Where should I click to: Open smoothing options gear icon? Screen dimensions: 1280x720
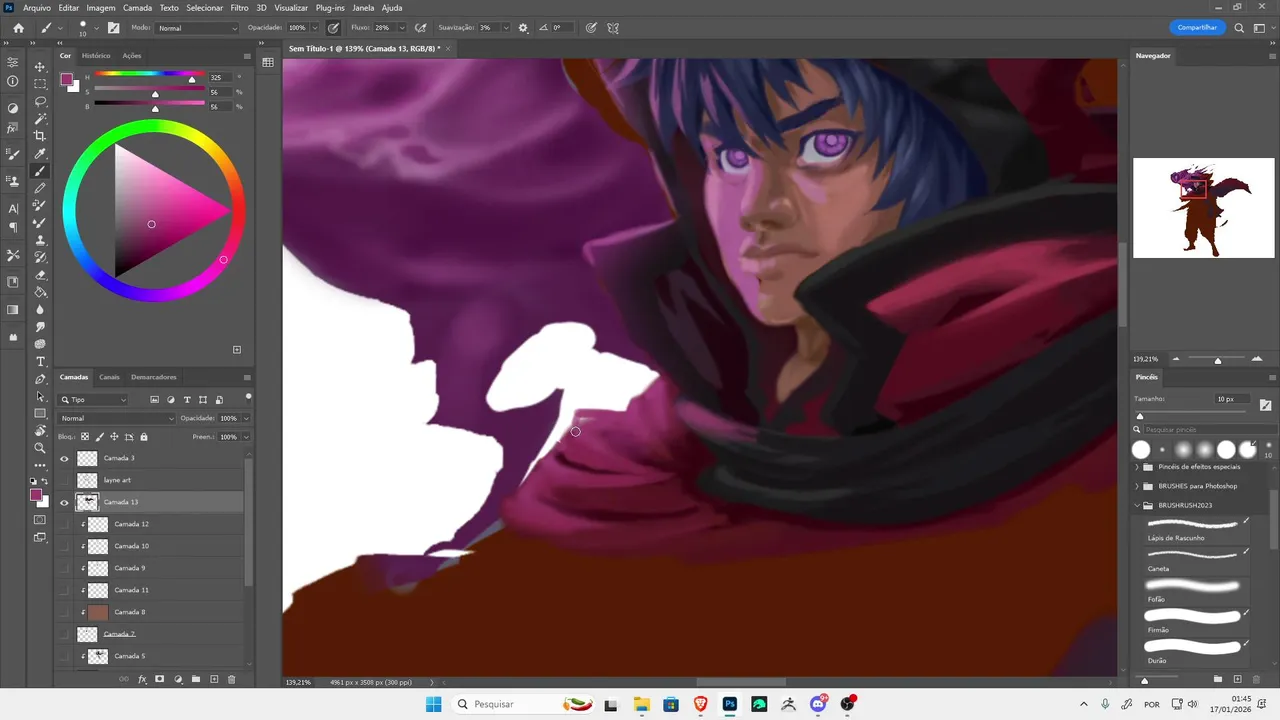point(523,28)
